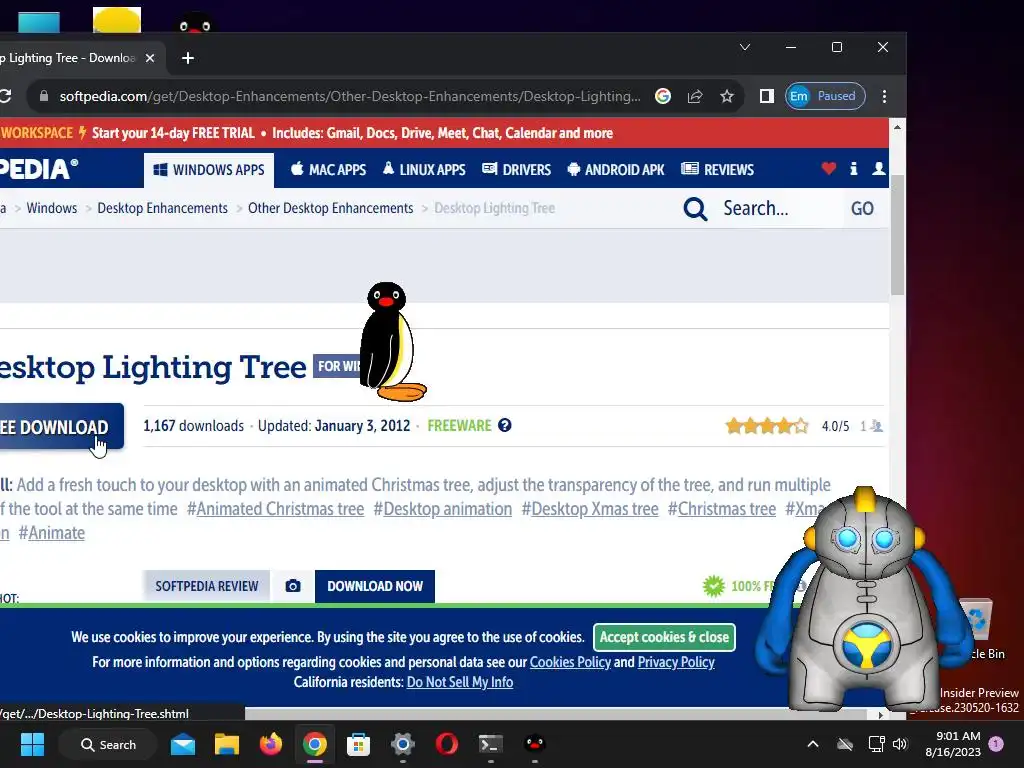Go to the Drivers section

tap(517, 170)
